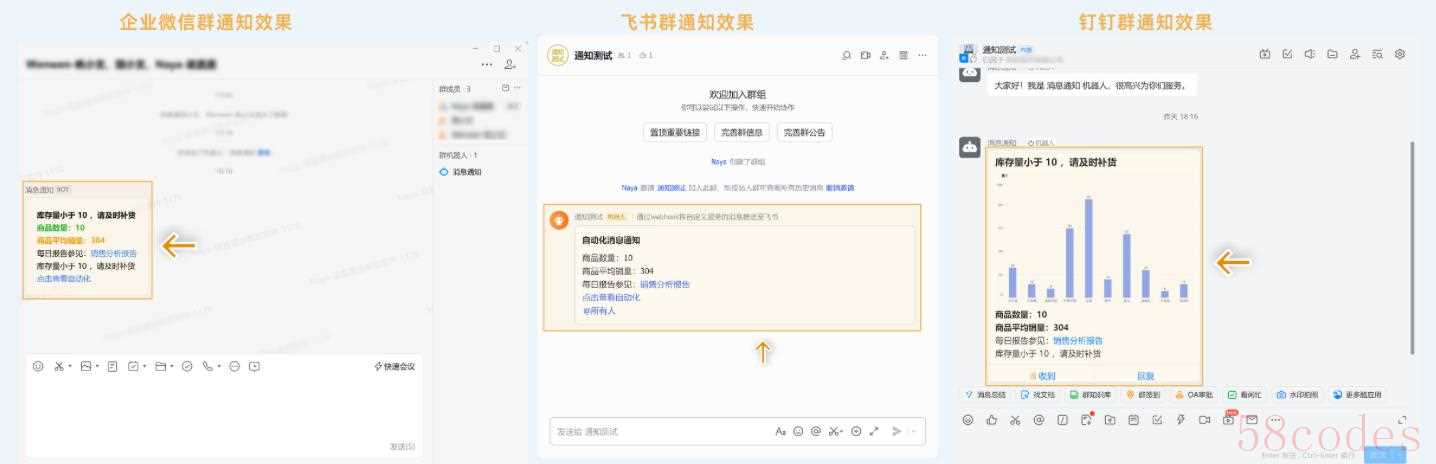The height and width of the screenshot is (464, 1436).
Task: Open 点击查看自动化 link in Feishu card
Action: click(x=611, y=297)
